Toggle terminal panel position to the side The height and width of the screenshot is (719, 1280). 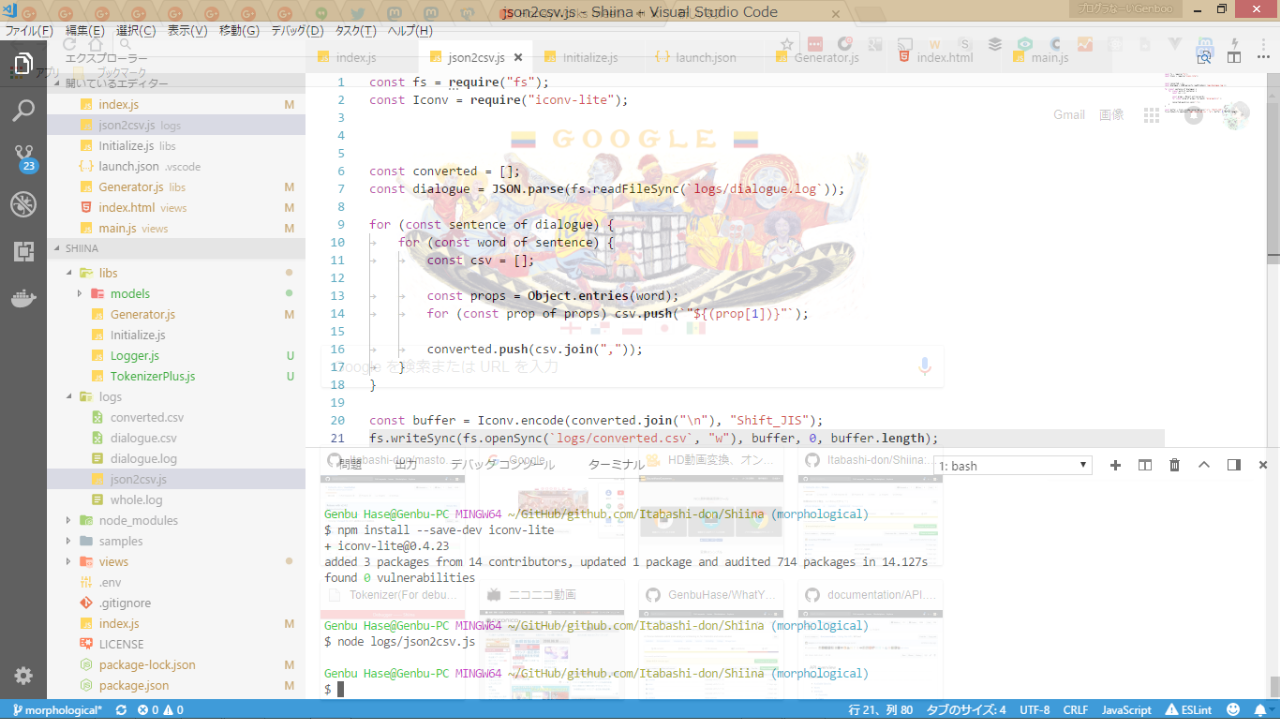[1234, 465]
